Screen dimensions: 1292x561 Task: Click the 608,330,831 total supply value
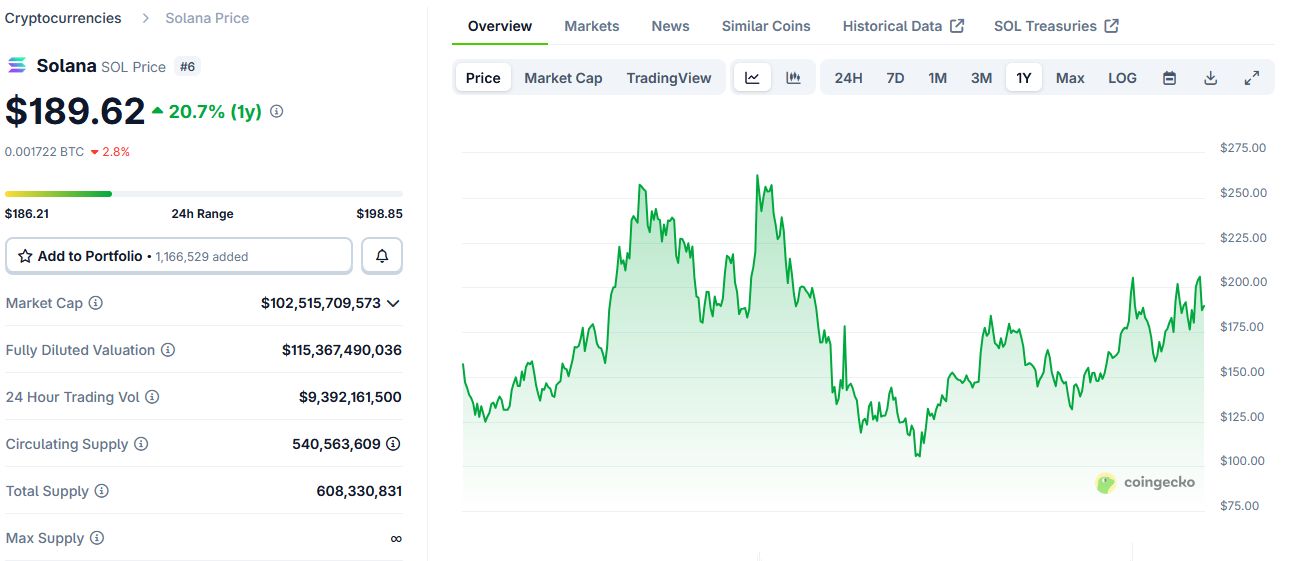(359, 491)
